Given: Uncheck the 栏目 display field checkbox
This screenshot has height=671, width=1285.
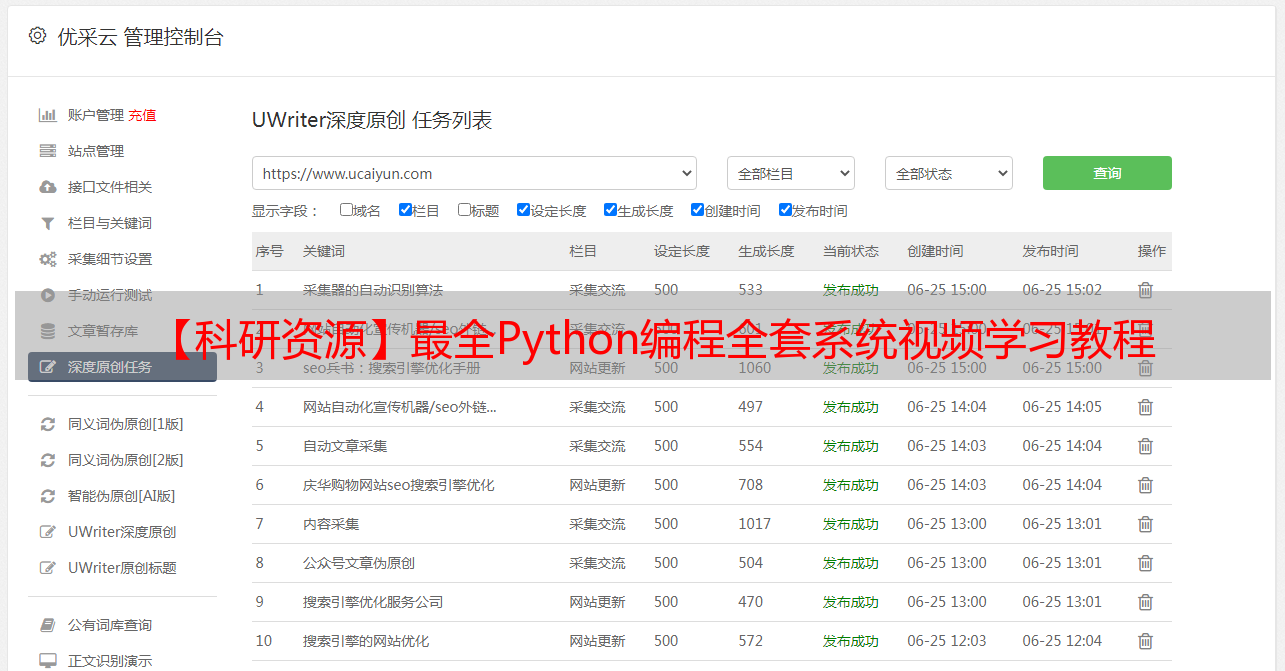Looking at the screenshot, I should (x=405, y=210).
